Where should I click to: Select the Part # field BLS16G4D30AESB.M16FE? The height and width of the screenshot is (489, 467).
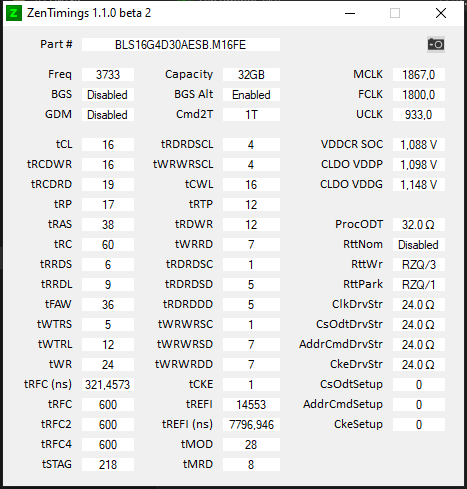coord(181,45)
